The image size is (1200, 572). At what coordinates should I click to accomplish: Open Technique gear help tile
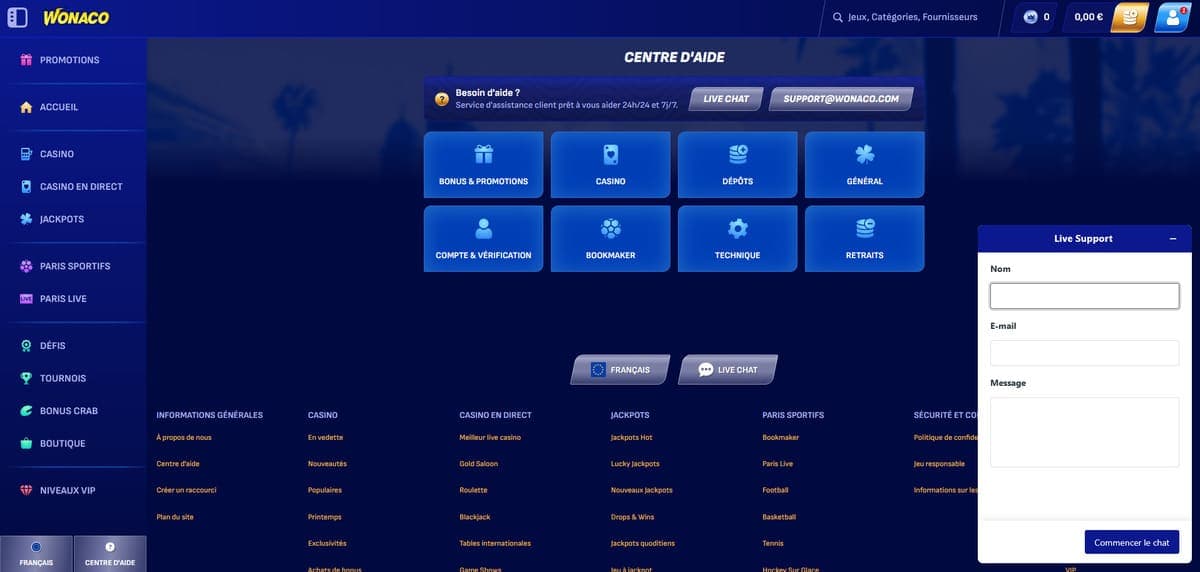coord(738,239)
